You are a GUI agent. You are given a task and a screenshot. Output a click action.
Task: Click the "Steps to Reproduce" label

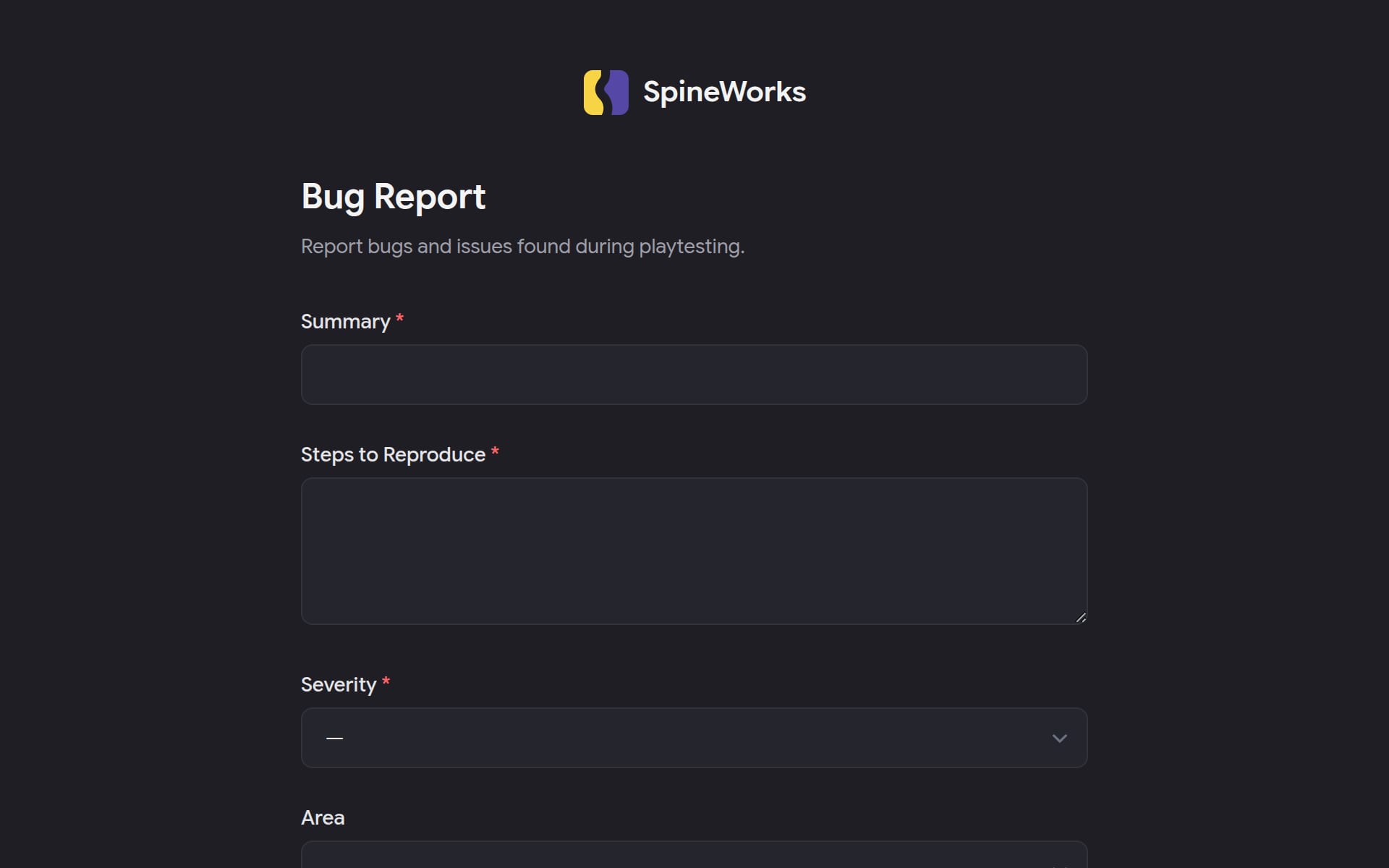pos(393,455)
